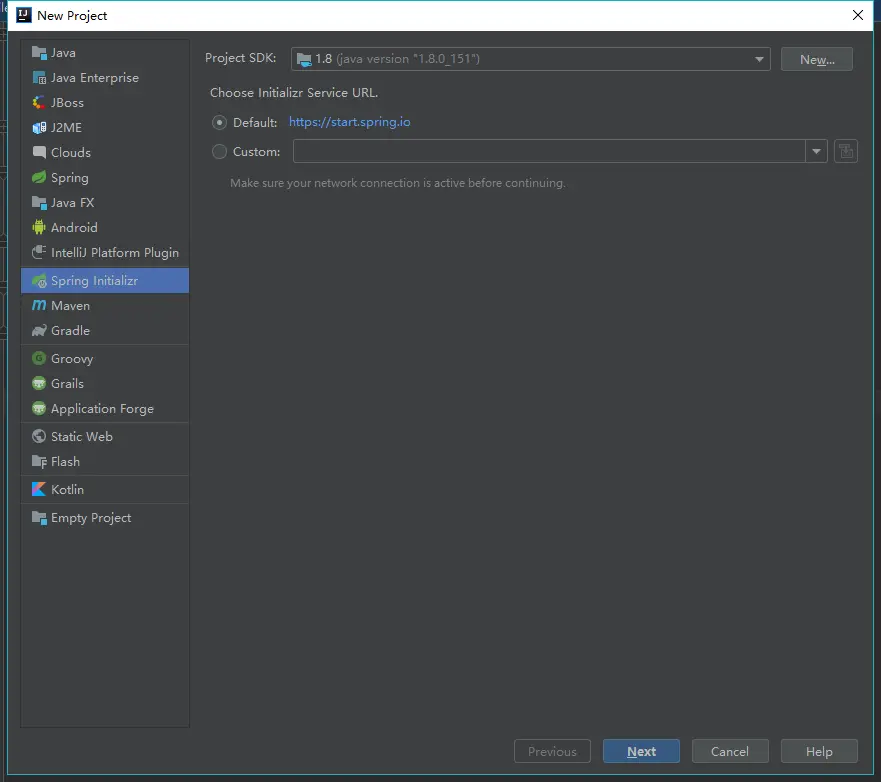Click the IntelliJ Platform Plugin icon

(x=39, y=253)
